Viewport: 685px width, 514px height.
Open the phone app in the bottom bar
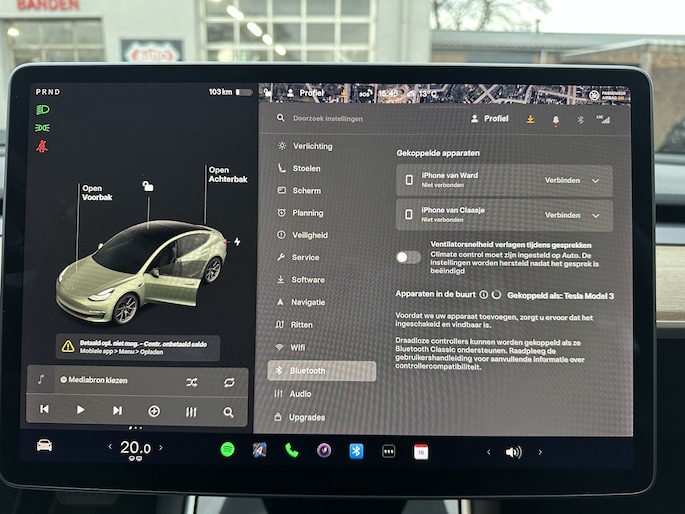(292, 450)
